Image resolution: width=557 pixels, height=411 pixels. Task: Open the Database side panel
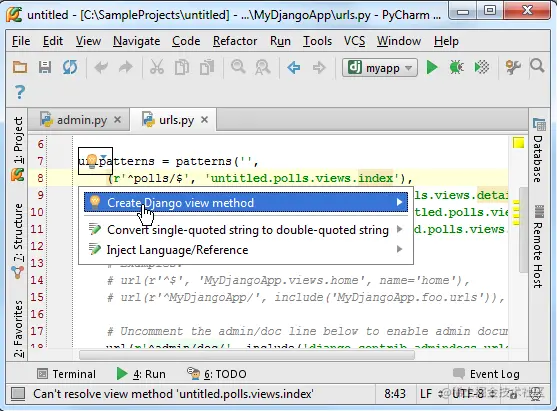coord(539,150)
